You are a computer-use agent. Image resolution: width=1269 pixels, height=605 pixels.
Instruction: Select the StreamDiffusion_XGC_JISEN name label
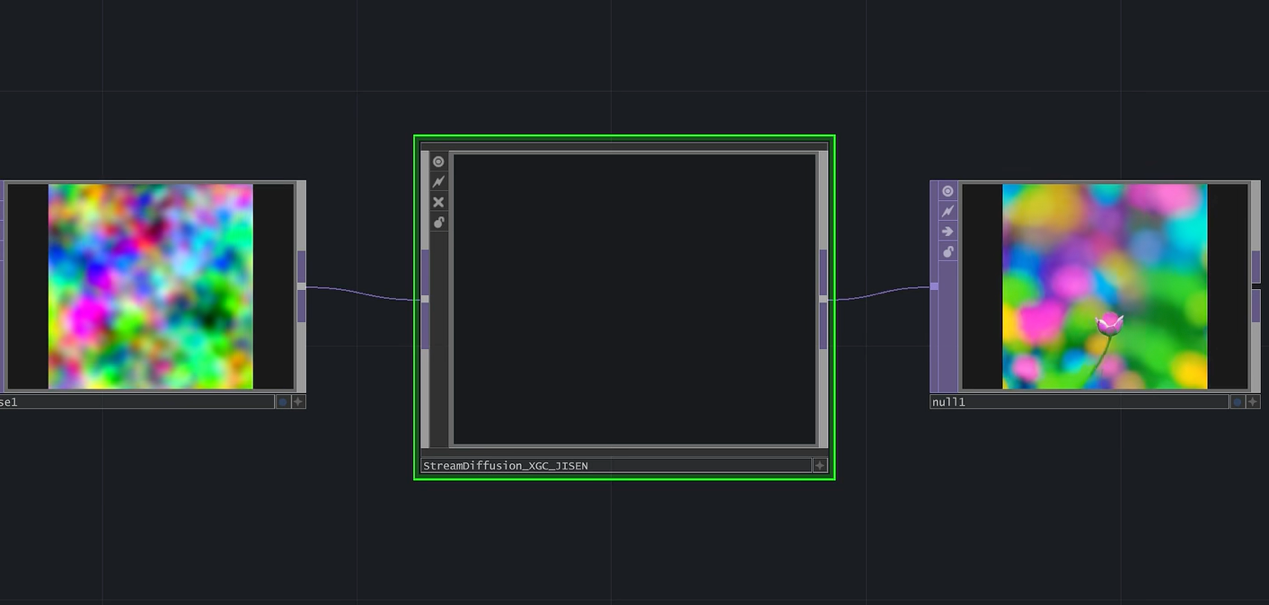[505, 466]
